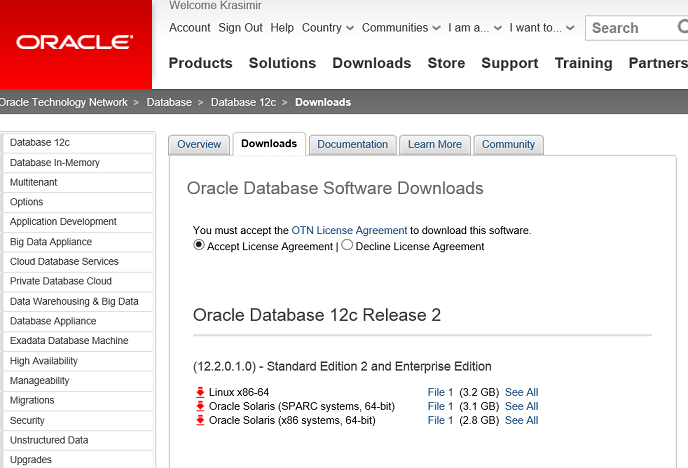The height and width of the screenshot is (468, 688).
Task: Open the Solutions main menu
Action: click(x=282, y=63)
